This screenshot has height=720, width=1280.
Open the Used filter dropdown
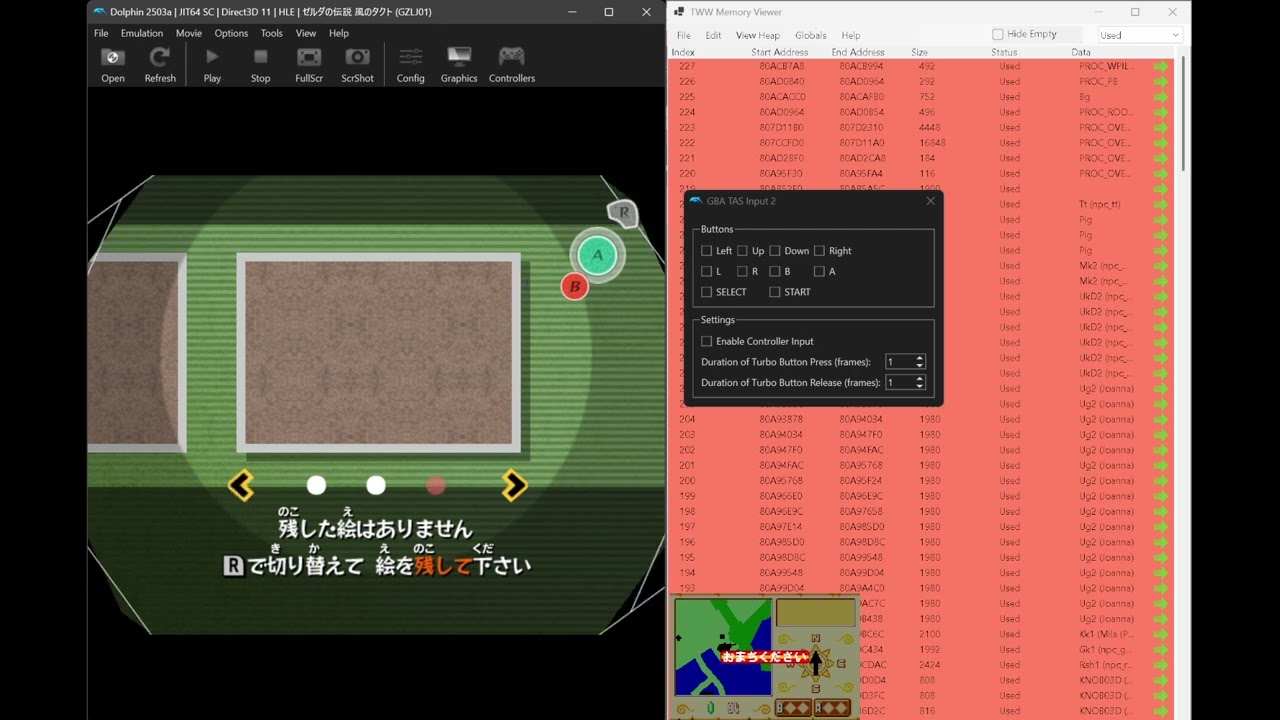point(1140,35)
